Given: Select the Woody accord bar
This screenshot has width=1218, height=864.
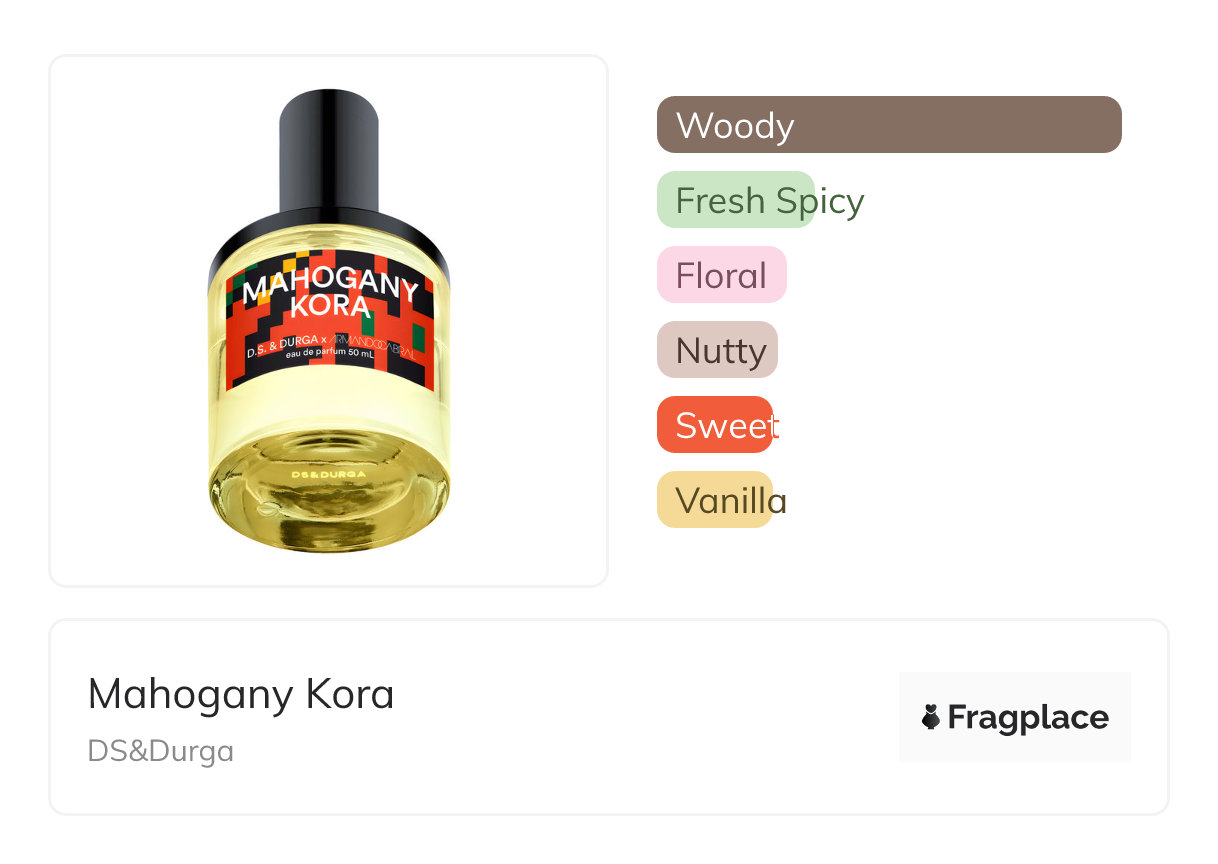Looking at the screenshot, I should (889, 125).
